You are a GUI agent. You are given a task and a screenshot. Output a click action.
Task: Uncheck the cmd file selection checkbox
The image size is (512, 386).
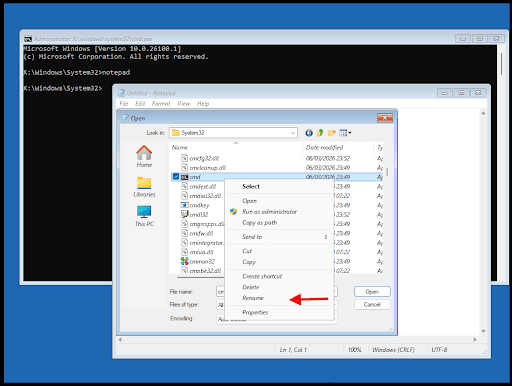[x=176, y=177]
